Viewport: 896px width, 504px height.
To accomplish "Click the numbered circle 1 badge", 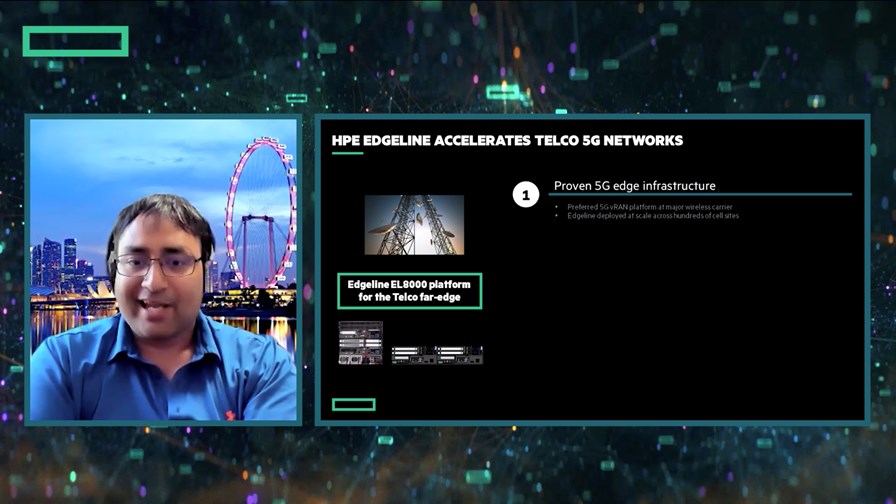I will [526, 194].
